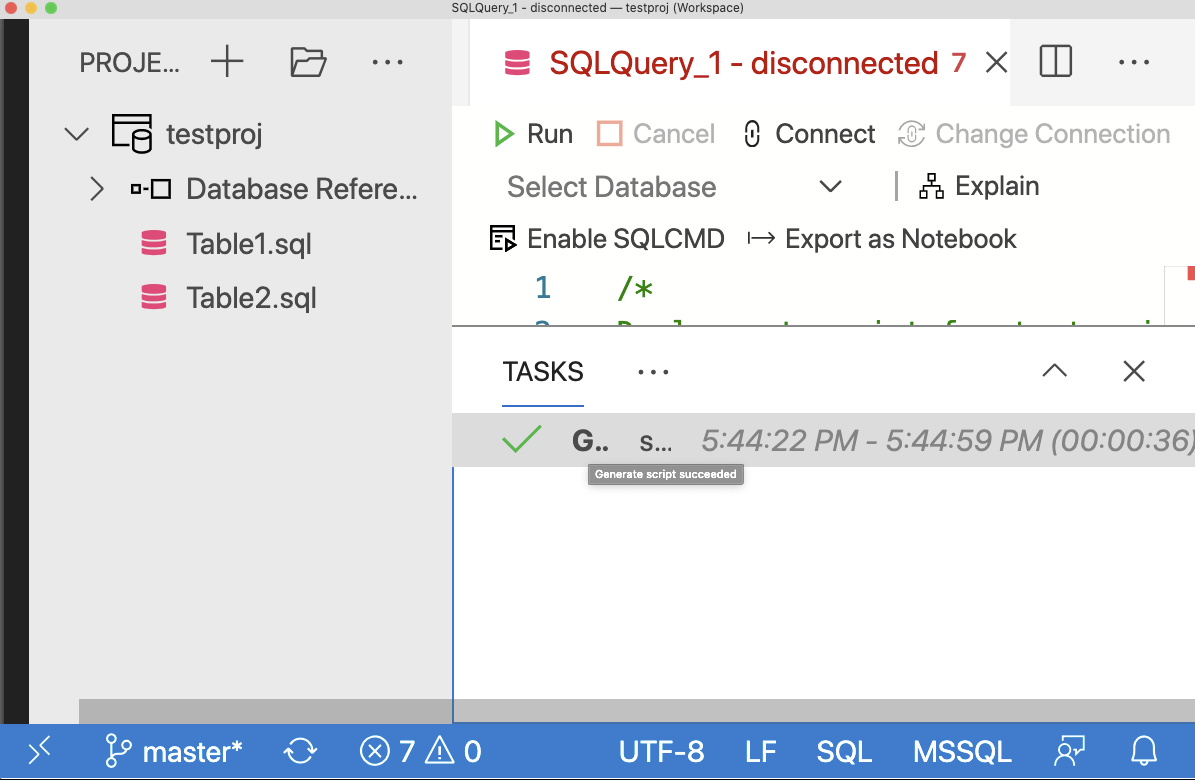Open Table1.sql from the project tree
1195x780 pixels.
click(x=248, y=243)
